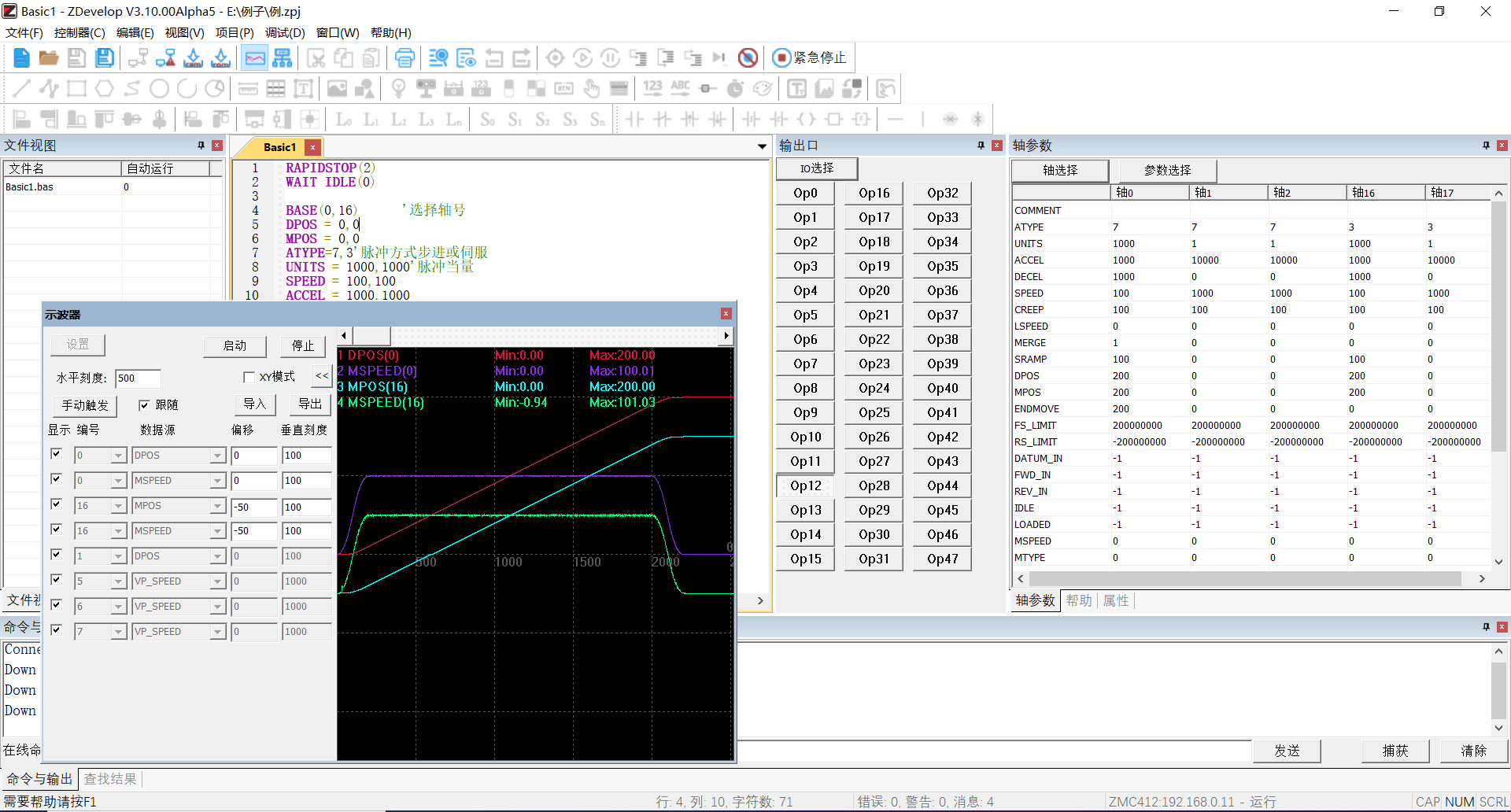Open data source dropdown for axis 6 VP_SPEED
The height and width of the screenshot is (812, 1511).
coord(218,607)
